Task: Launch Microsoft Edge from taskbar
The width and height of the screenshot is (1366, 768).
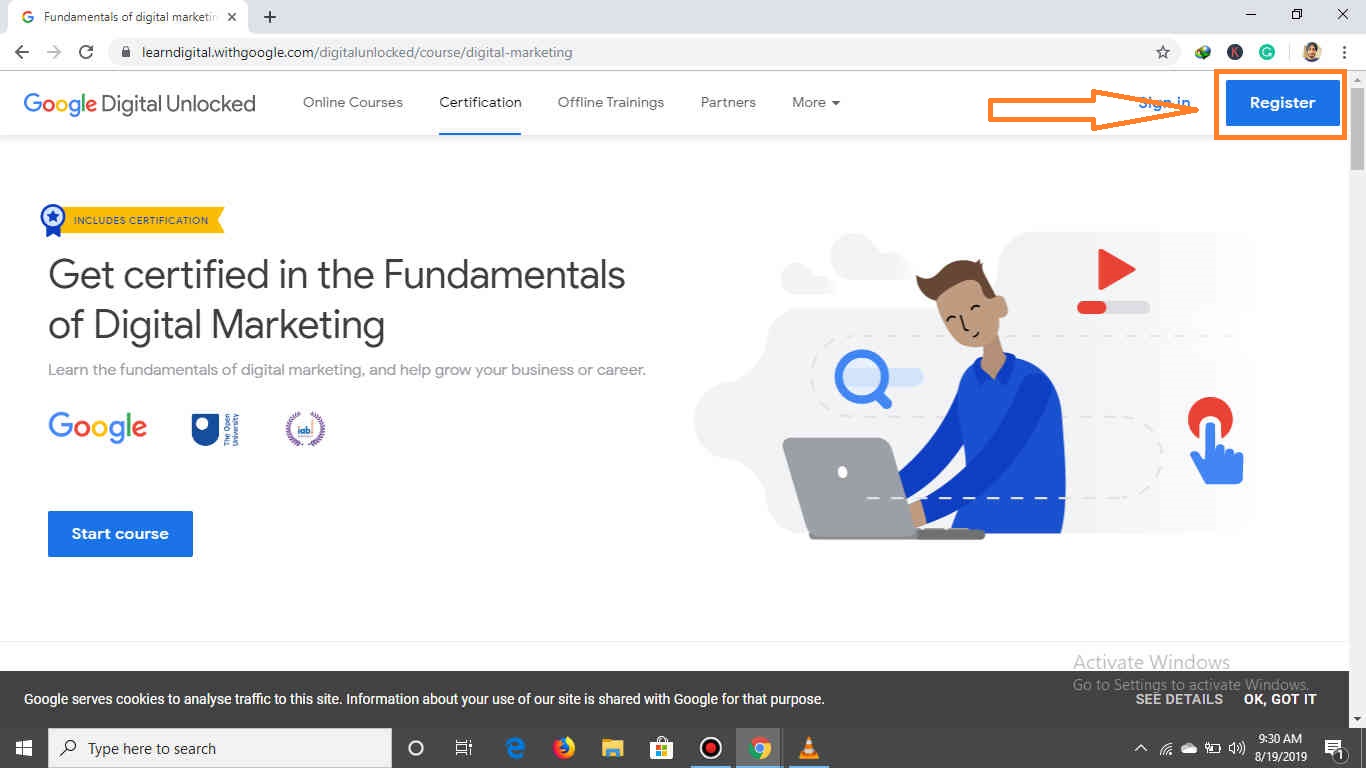Action: point(516,748)
